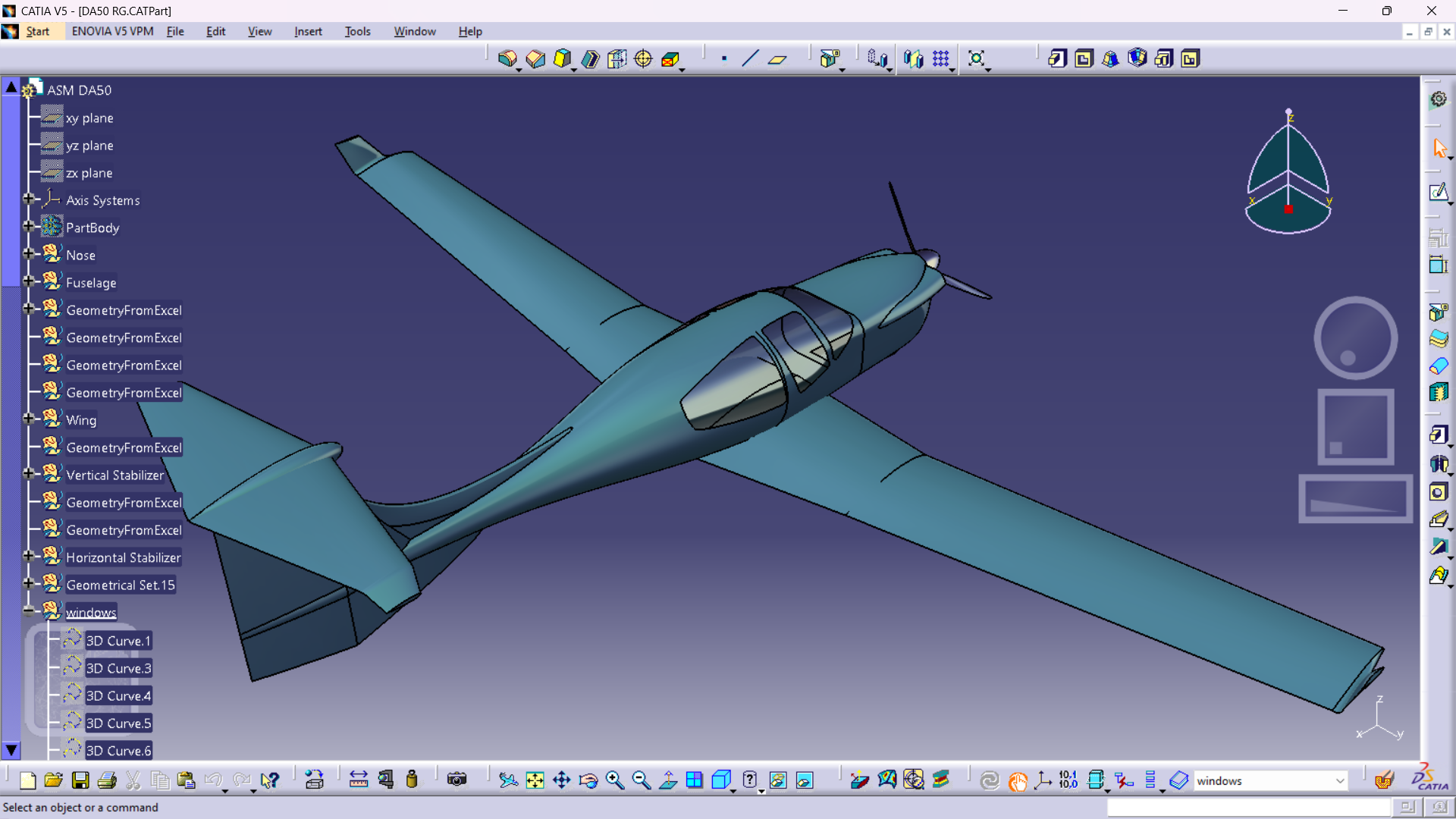1456x819 pixels.
Task: Click the Normal View icon
Action: pyautogui.click(x=667, y=780)
